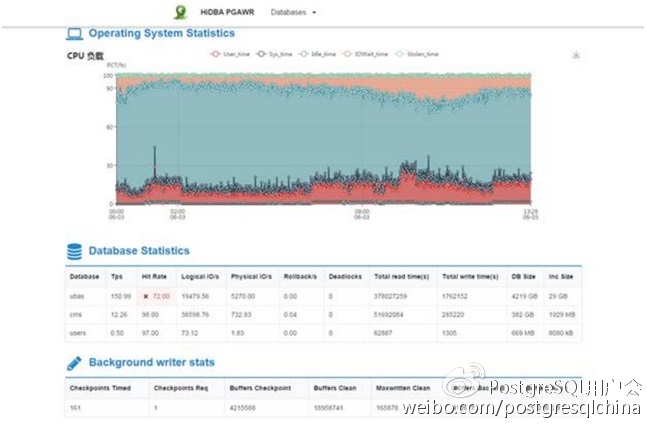
Task: Click the database stack icon
Action: [x=74, y=250]
